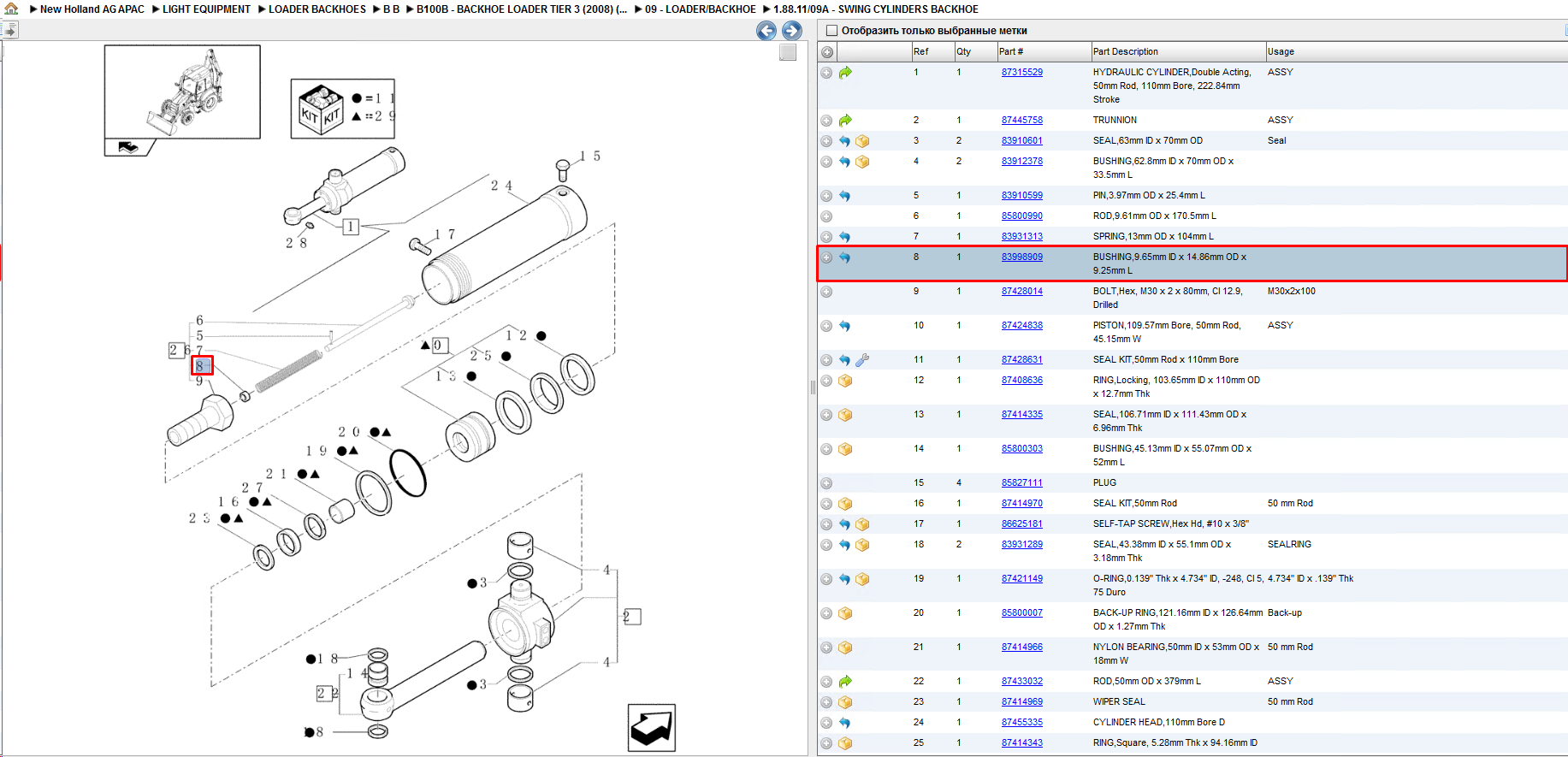Click the box icon on SELF-TAP SCREW row
This screenshot has height=757, width=1568.
point(862,524)
